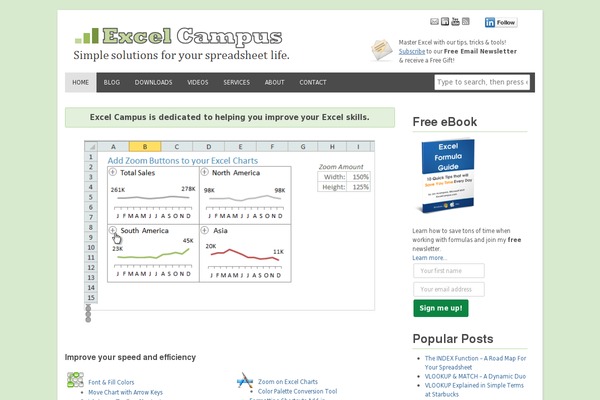Open the BLOG menu item
The image size is (600, 400).
pyautogui.click(x=112, y=82)
